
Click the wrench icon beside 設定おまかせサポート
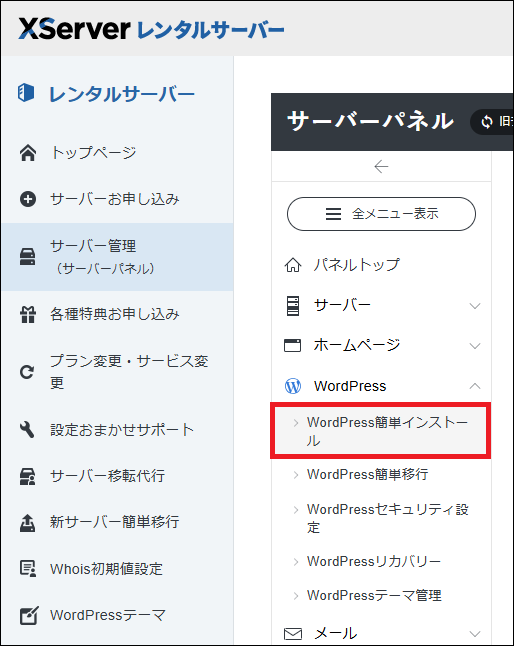(27, 430)
